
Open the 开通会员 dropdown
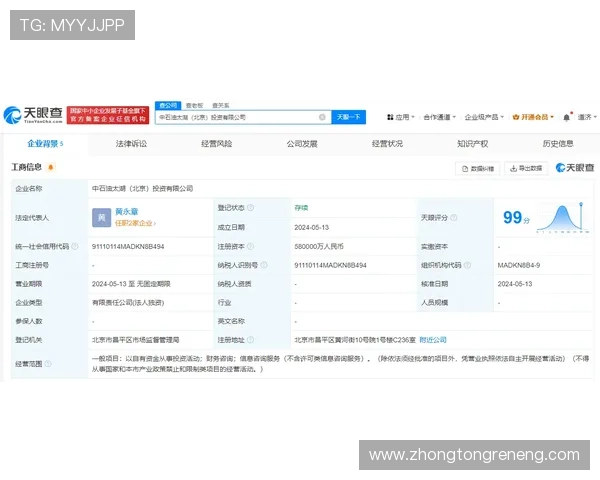coord(533,117)
